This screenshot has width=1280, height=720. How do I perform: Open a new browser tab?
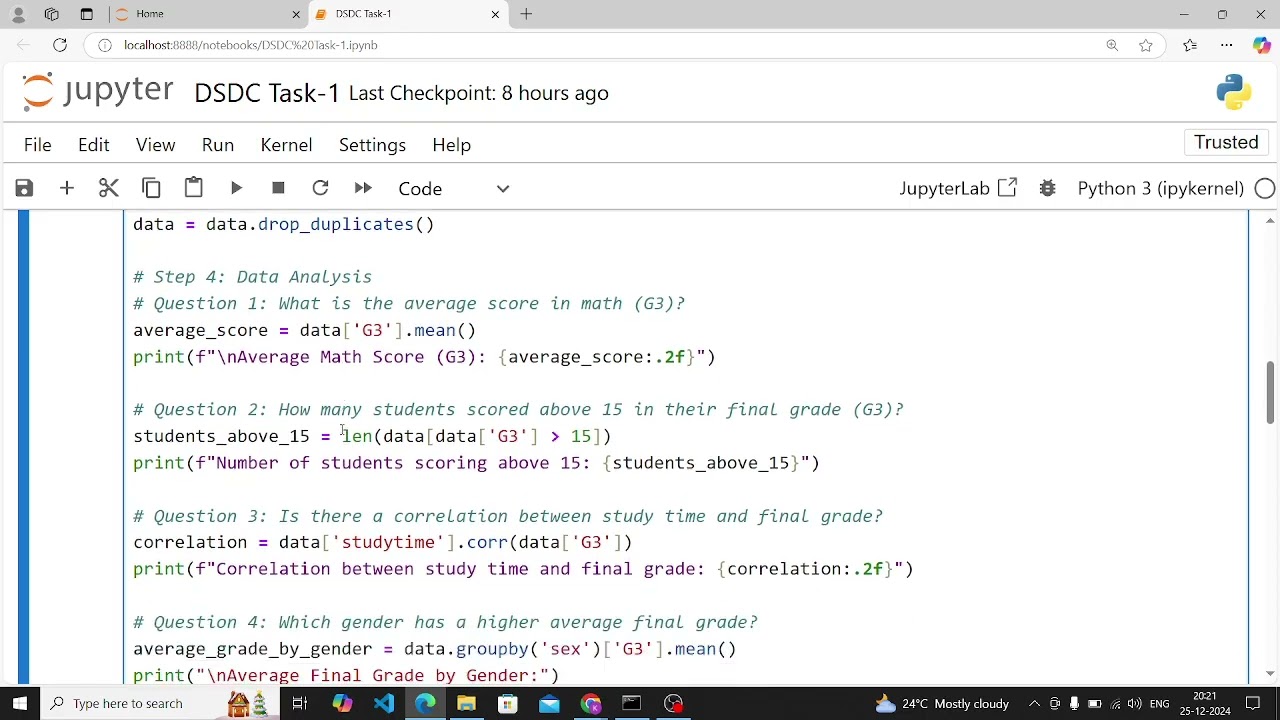(x=526, y=14)
